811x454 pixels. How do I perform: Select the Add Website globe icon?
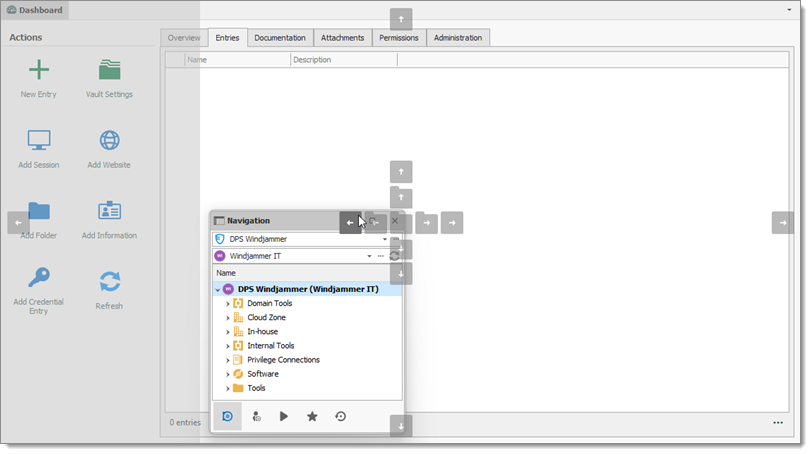[x=109, y=140]
